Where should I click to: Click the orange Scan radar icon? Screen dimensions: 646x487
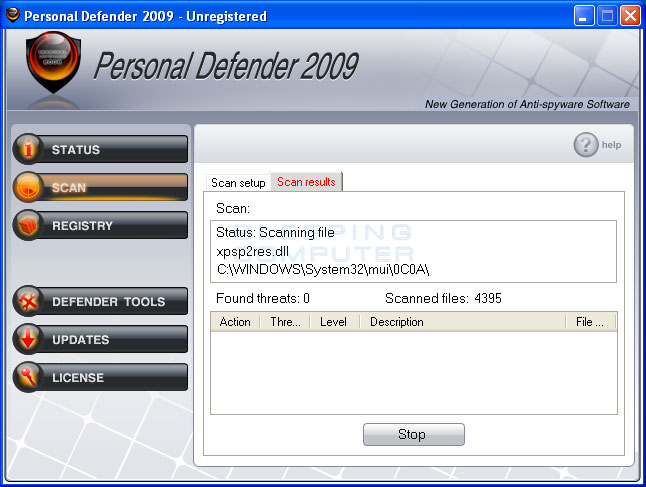pos(28,187)
